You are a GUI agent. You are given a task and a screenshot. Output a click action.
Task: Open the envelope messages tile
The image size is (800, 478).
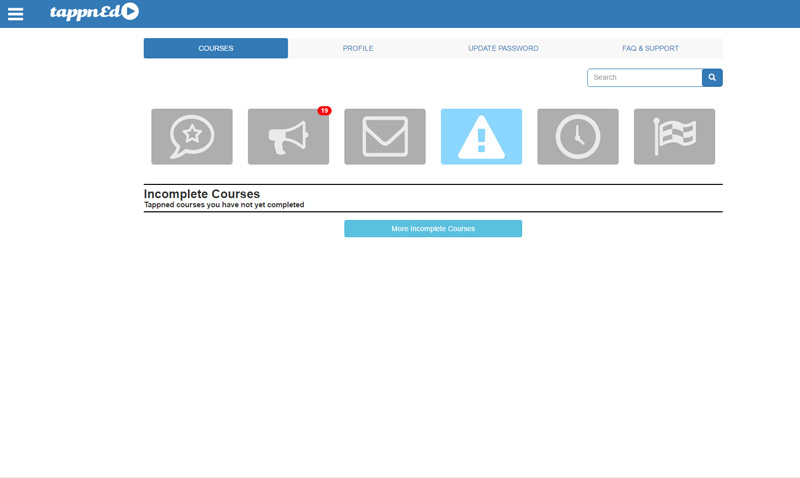pos(385,137)
